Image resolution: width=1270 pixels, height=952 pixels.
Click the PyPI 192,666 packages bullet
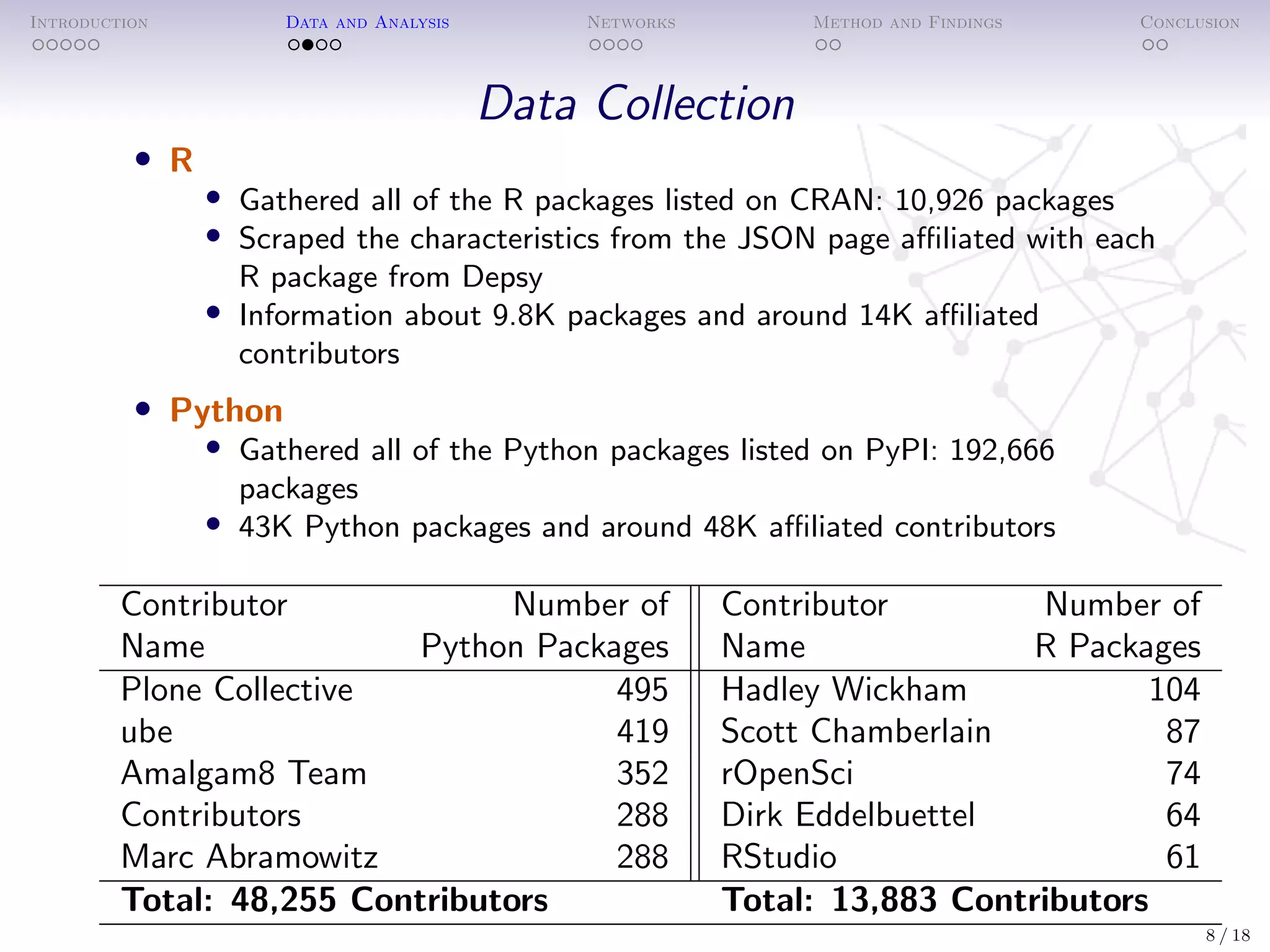pyautogui.click(x=647, y=469)
